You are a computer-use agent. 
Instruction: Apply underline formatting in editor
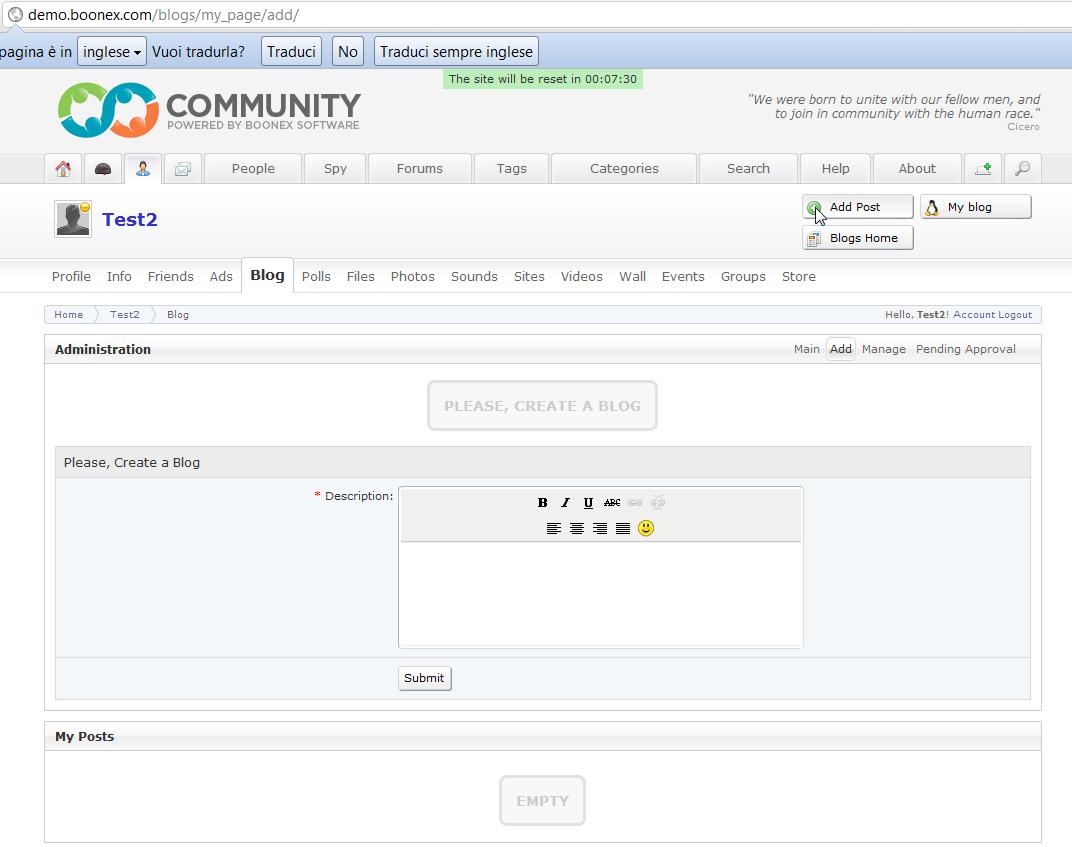coord(588,503)
